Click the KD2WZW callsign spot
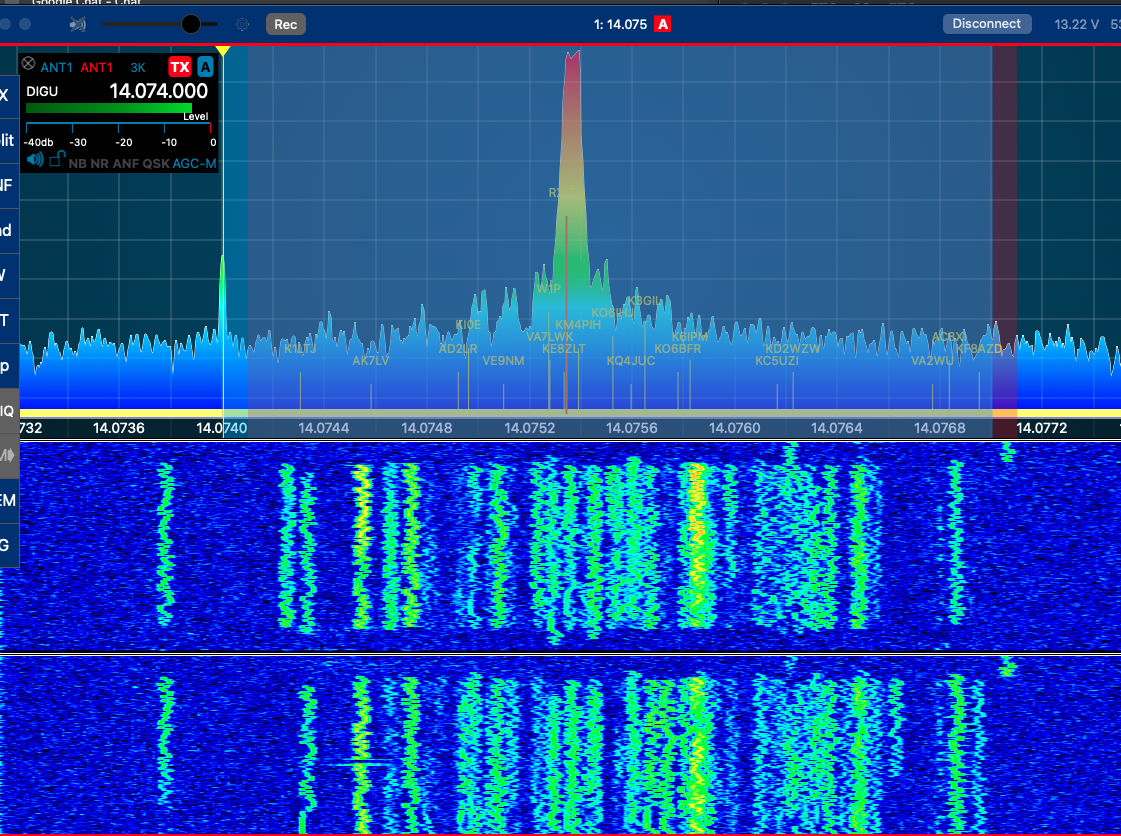 [792, 349]
